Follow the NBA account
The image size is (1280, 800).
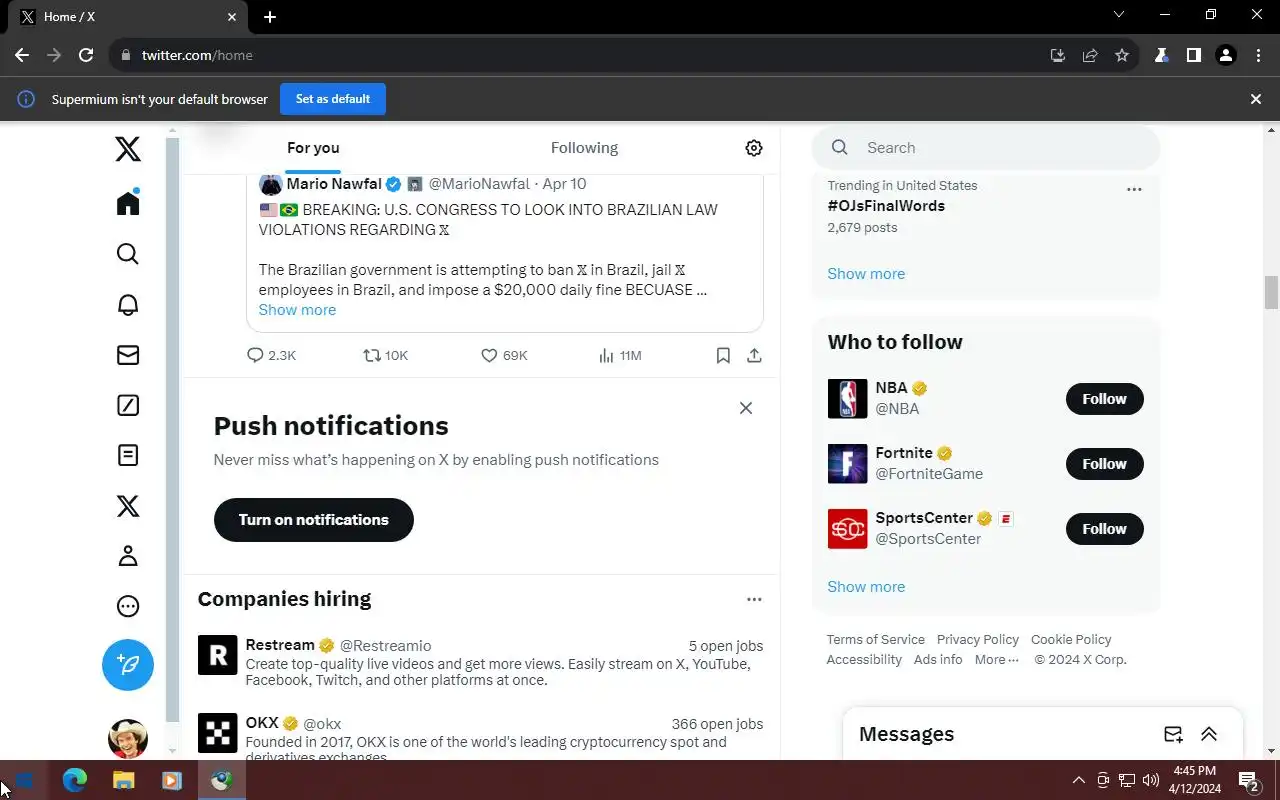(1104, 399)
